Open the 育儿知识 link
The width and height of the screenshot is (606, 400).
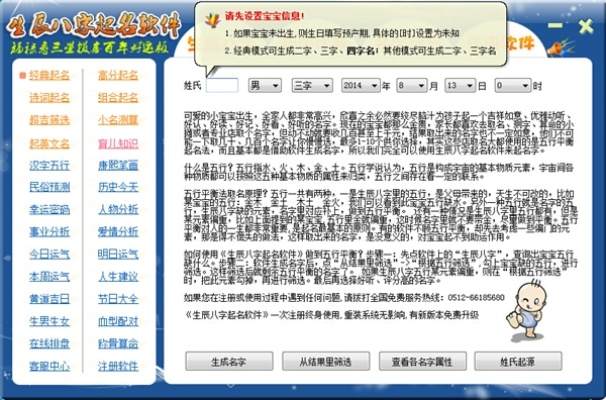point(118,143)
